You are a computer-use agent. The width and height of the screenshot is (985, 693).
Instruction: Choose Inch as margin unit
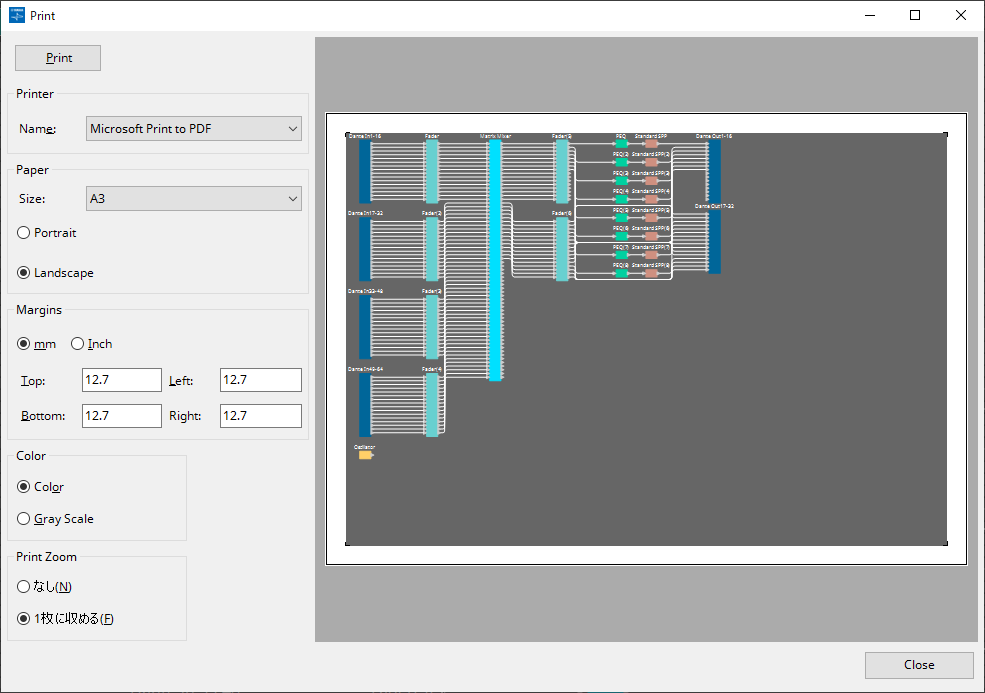click(78, 344)
